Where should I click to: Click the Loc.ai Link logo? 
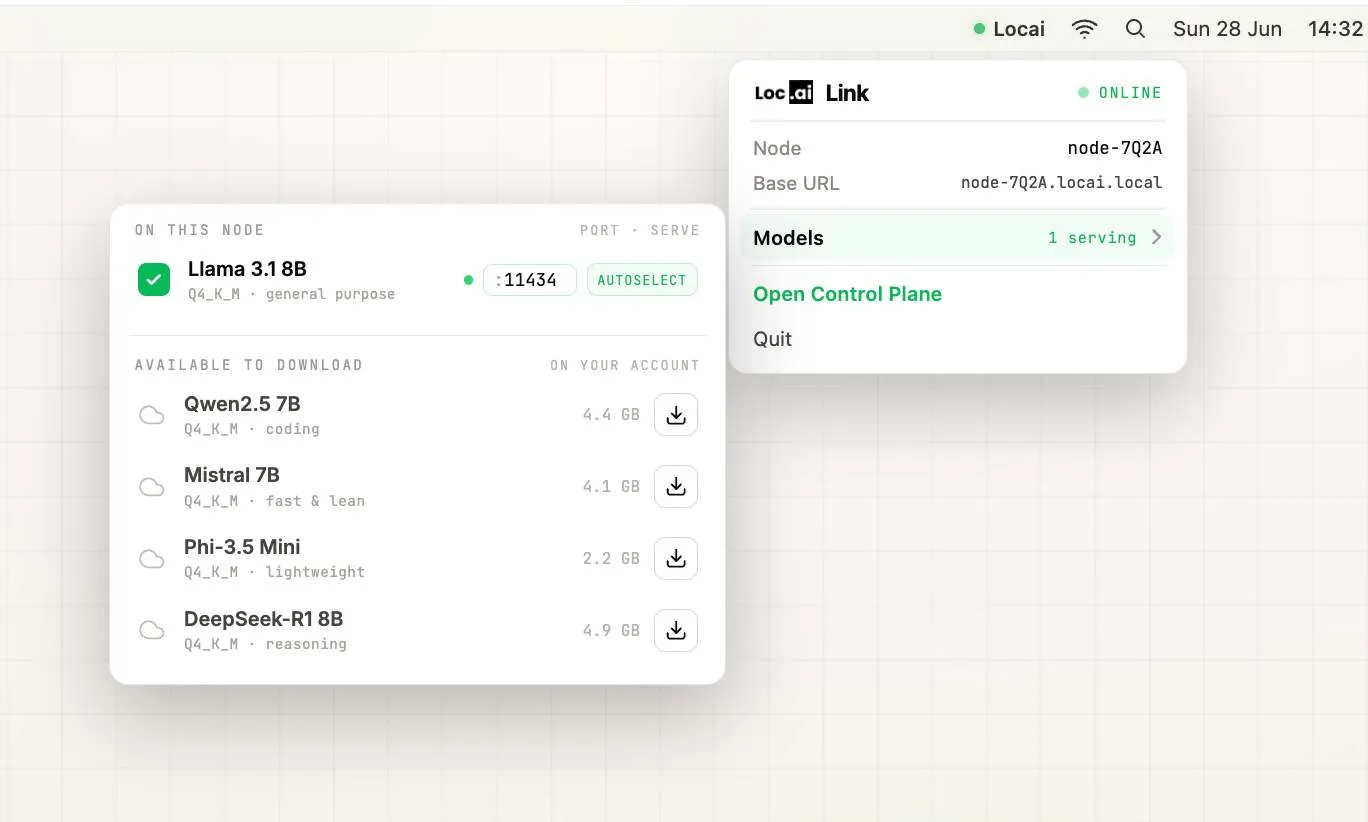tap(812, 93)
